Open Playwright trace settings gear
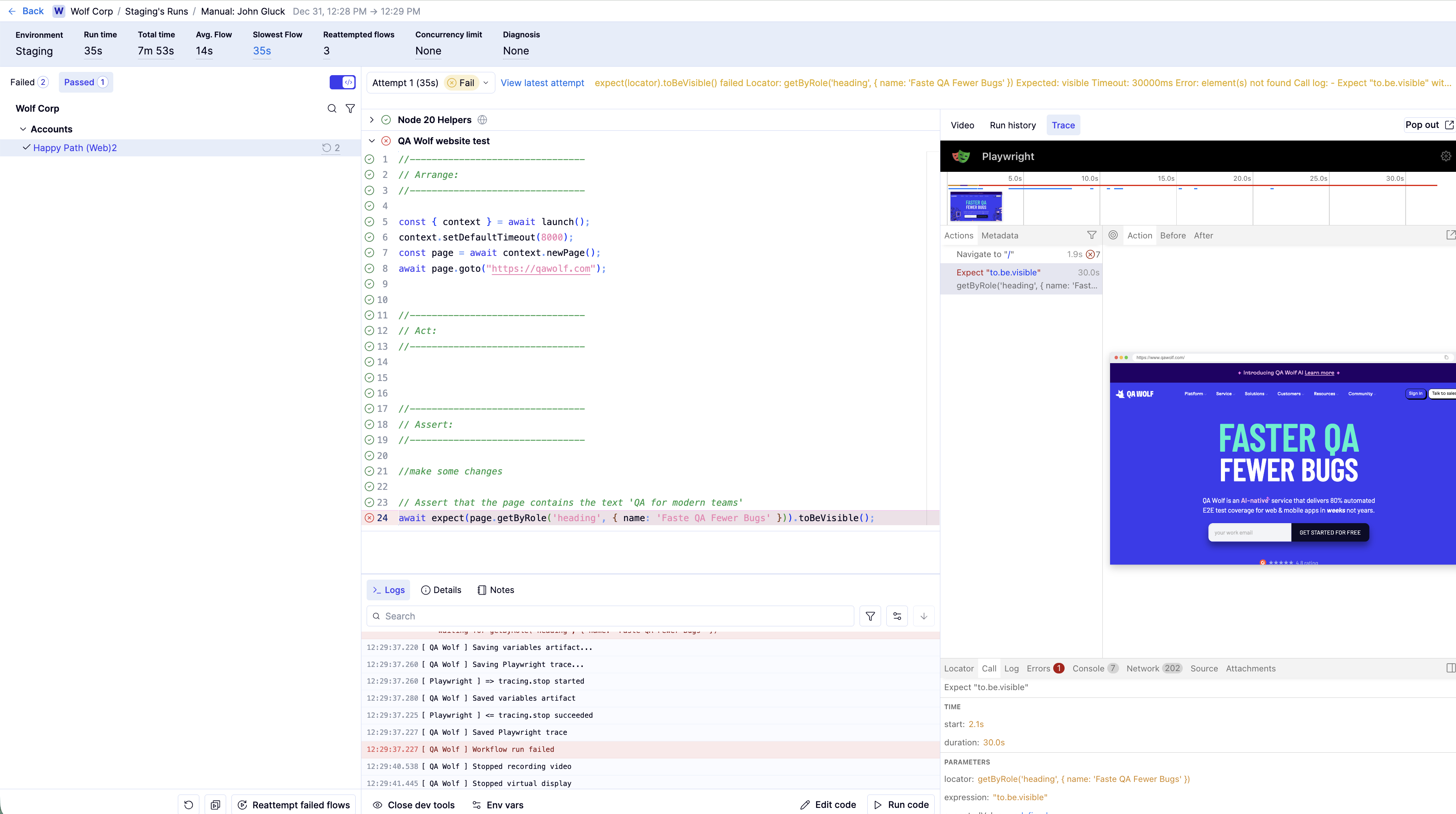This screenshot has height=814, width=1456. click(1445, 156)
